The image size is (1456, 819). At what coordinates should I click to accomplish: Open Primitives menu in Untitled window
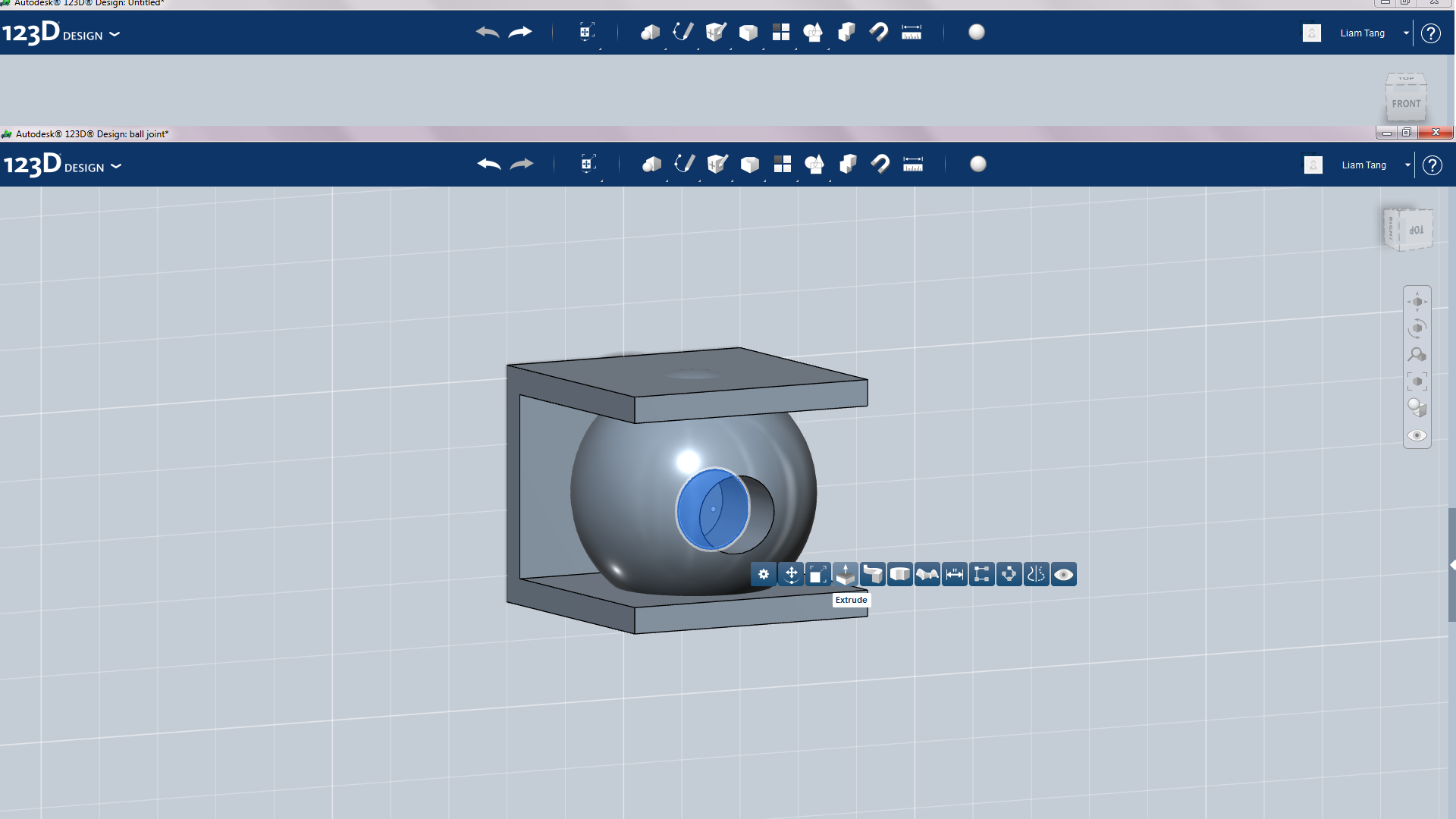pos(650,33)
